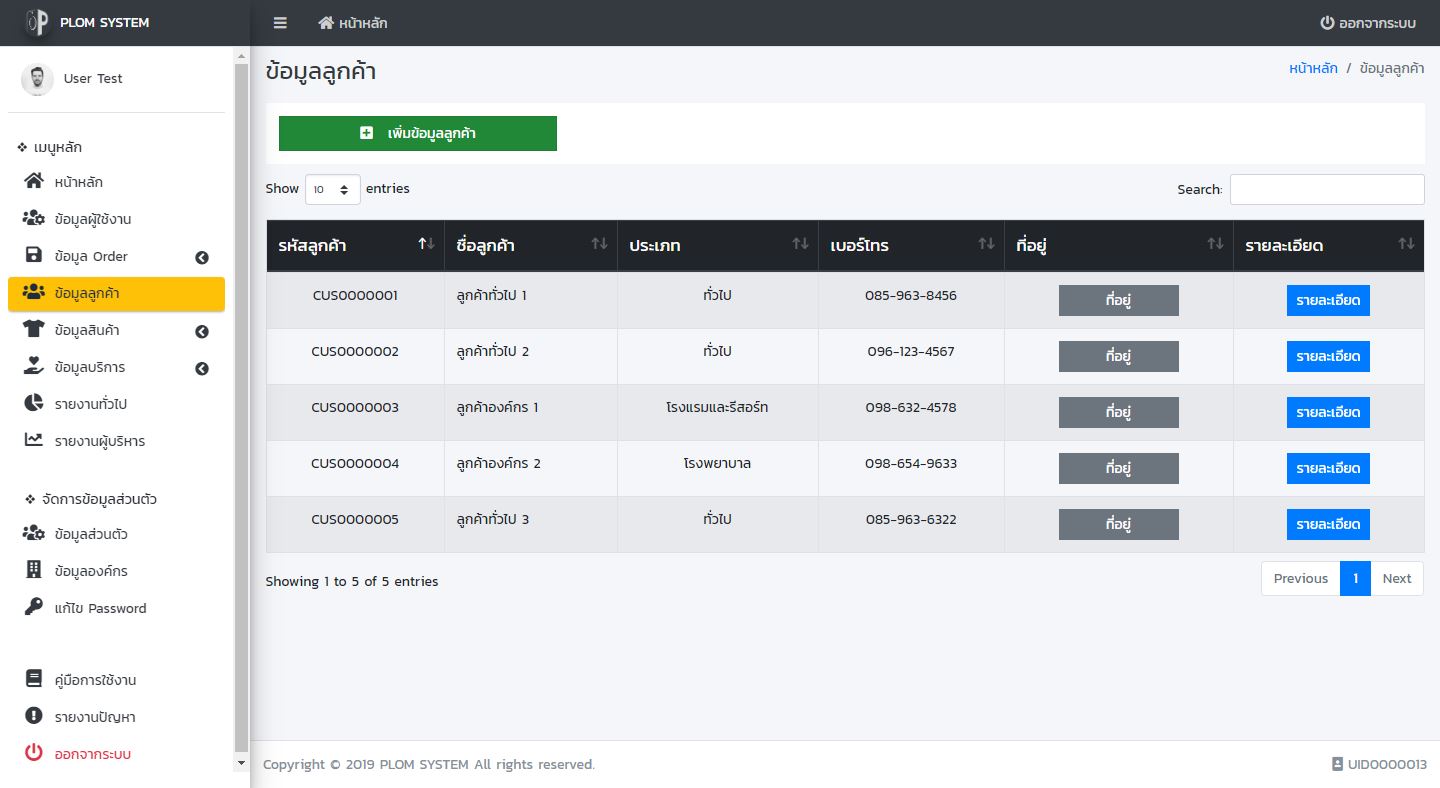Click รายละเอียด button for CUS0000003
Viewport: 1440px width, 788px height.
tap(1327, 412)
